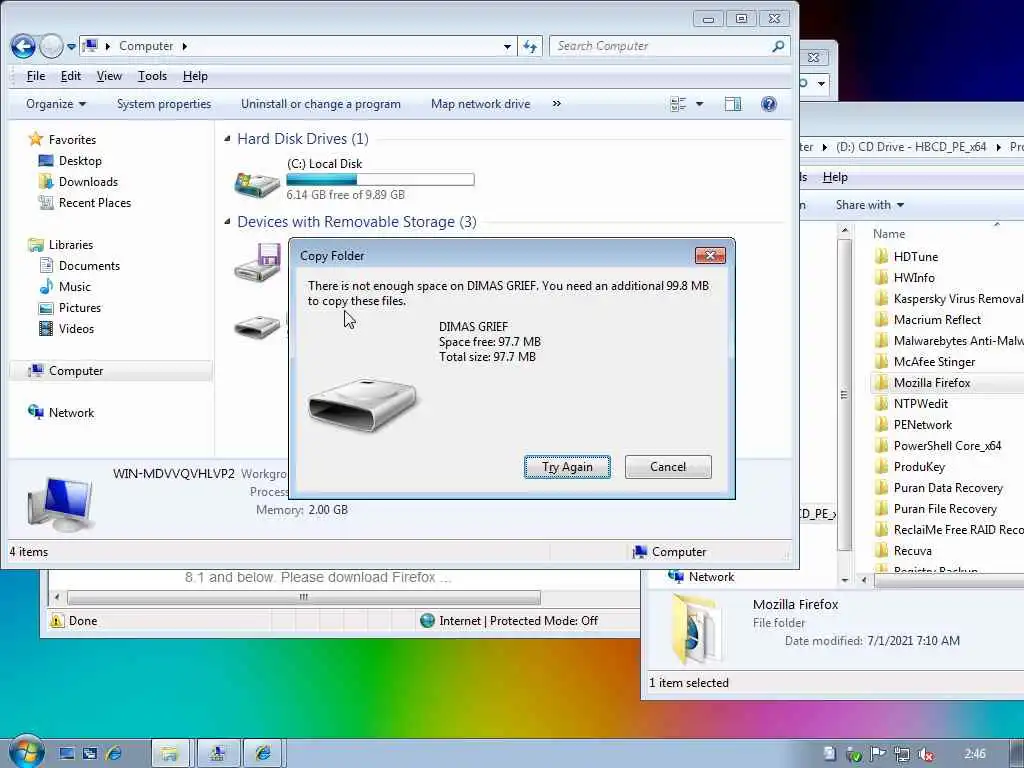
Task: Click C: drive capacity bar
Action: (x=380, y=180)
